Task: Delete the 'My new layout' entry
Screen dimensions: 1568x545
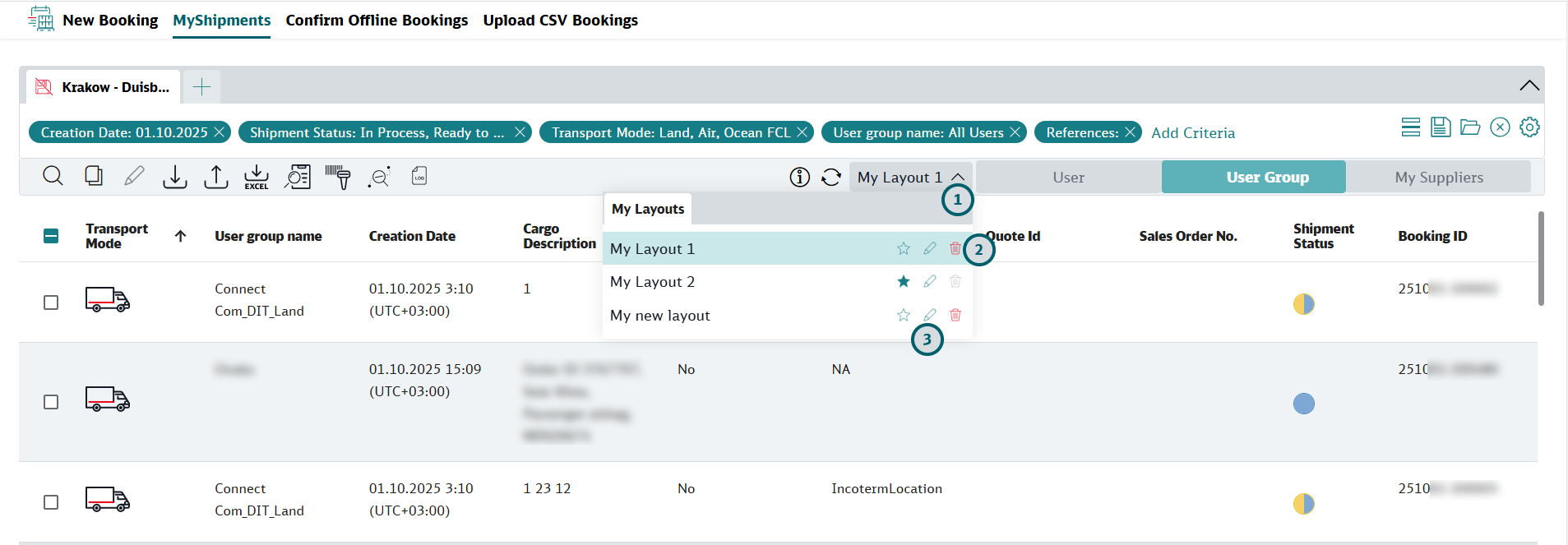Action: click(x=955, y=315)
